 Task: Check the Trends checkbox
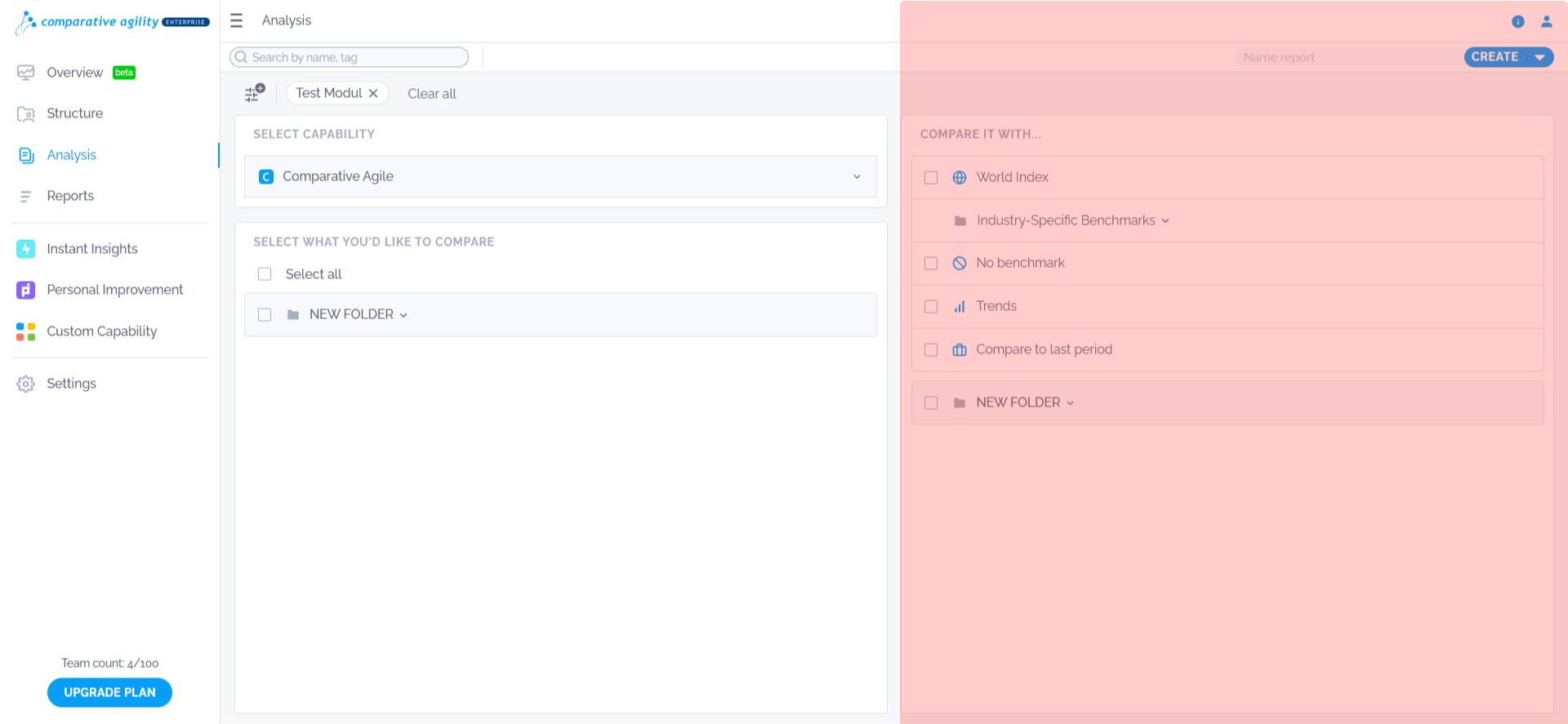tap(931, 307)
